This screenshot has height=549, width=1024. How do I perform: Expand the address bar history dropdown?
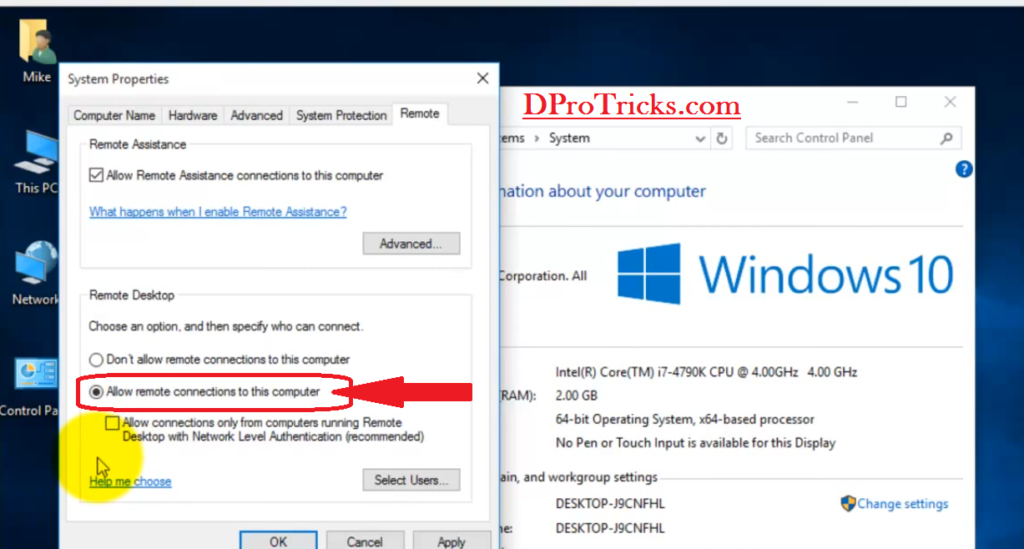point(699,139)
